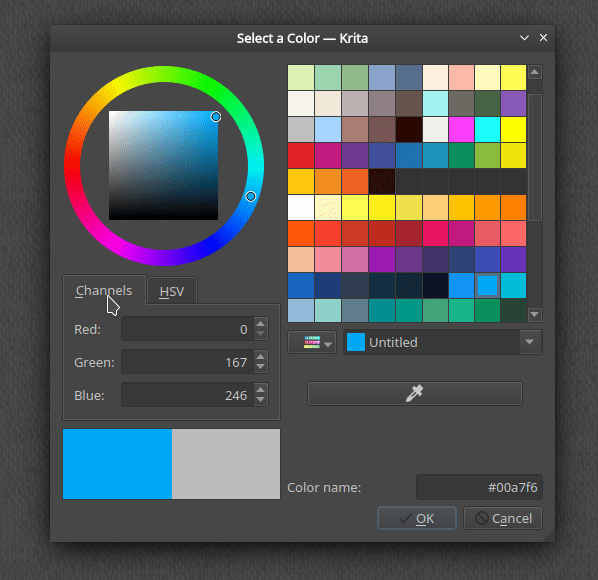This screenshot has height=580, width=598.
Task: Click the hue ring handle
Action: (x=251, y=196)
